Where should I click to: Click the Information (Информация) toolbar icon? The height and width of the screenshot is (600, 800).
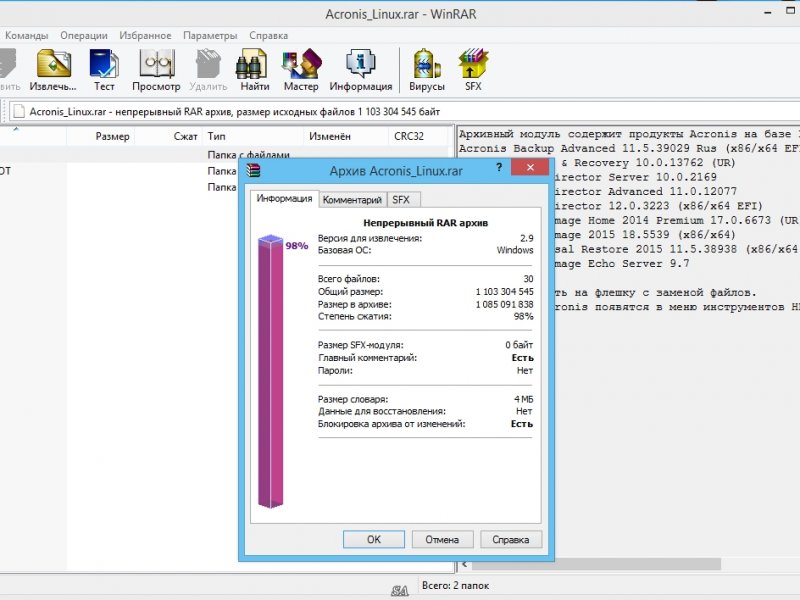[x=361, y=70]
